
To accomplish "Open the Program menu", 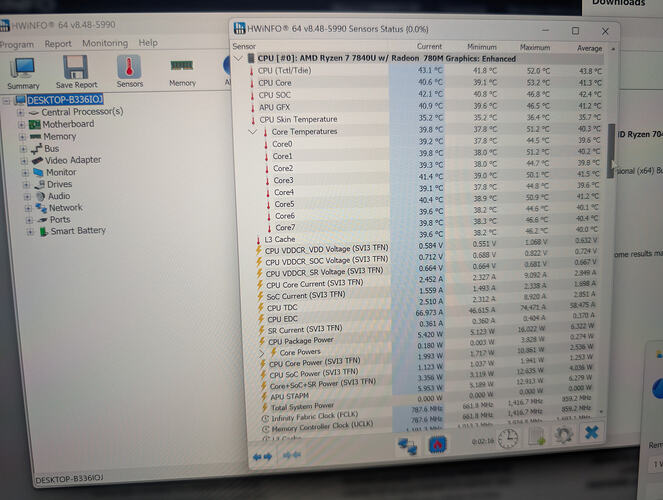I will click(17, 44).
